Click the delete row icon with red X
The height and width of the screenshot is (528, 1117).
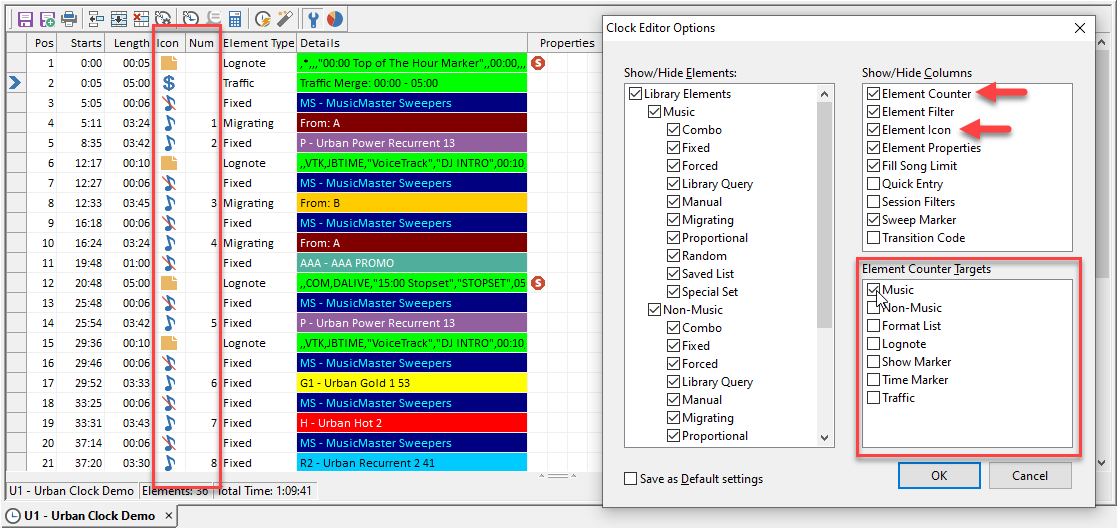[x=141, y=19]
